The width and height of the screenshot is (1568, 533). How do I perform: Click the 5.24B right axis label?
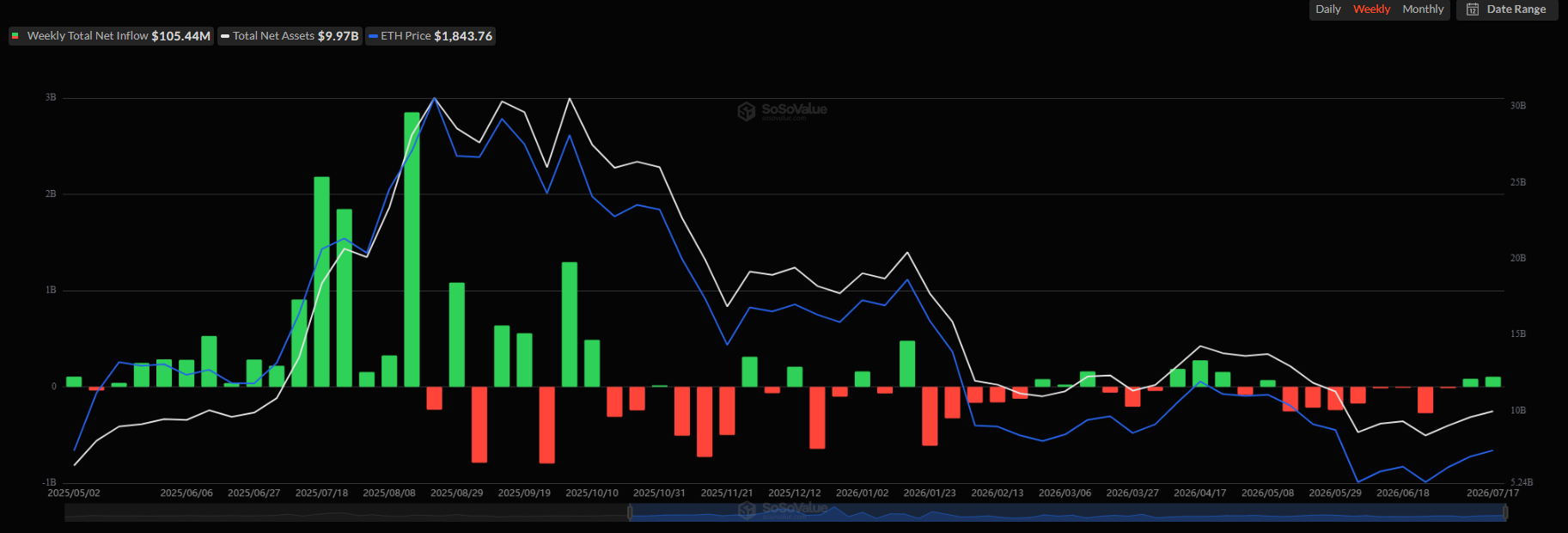pyautogui.click(x=1522, y=482)
